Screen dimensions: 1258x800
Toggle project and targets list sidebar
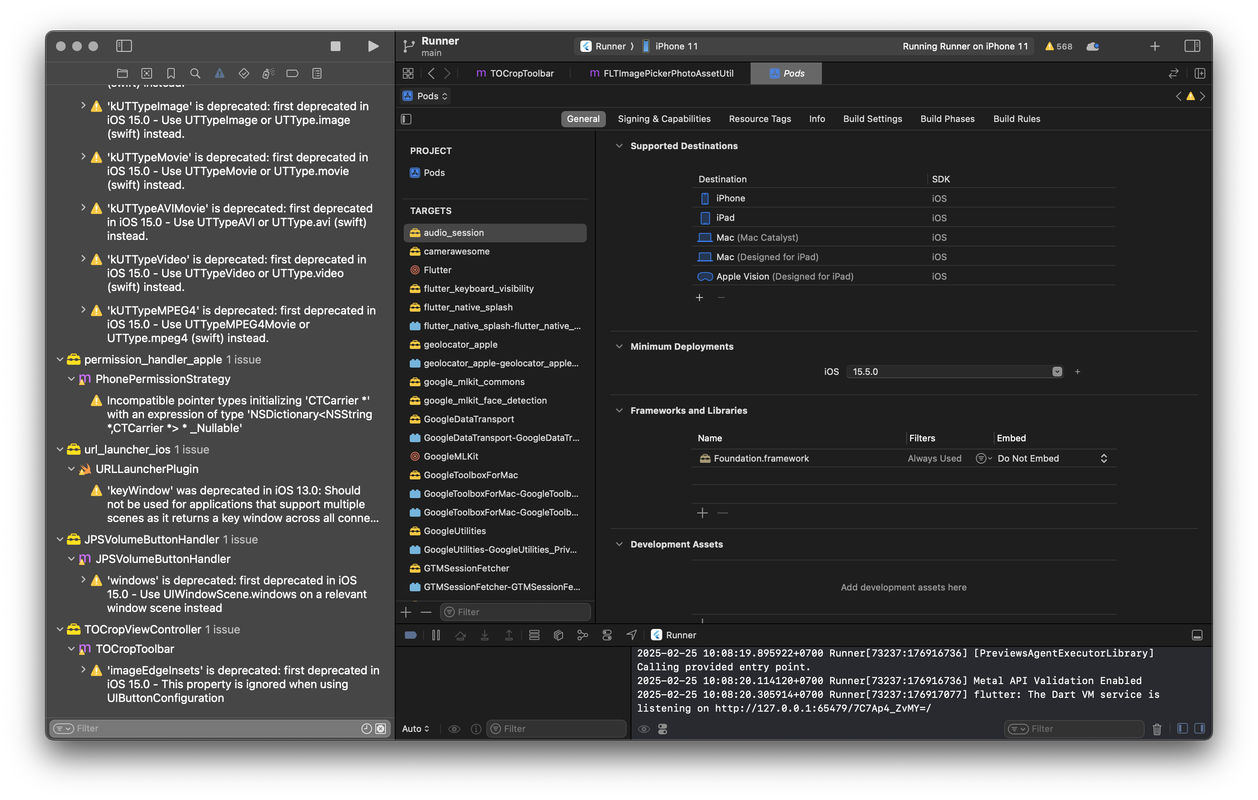(x=406, y=119)
